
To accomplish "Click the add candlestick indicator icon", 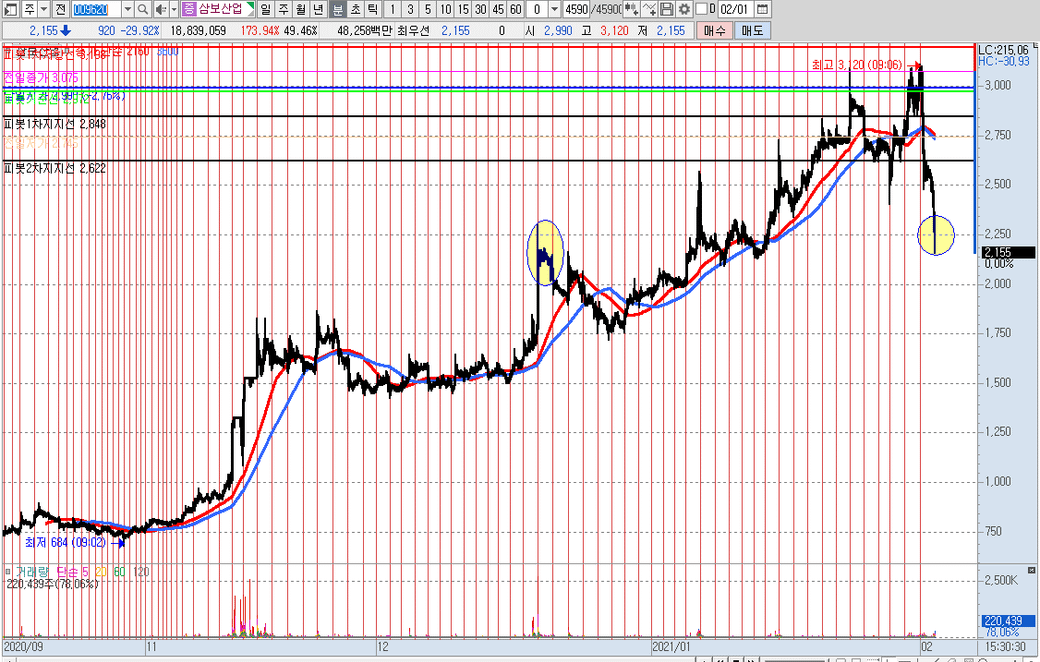I will click(629, 9).
